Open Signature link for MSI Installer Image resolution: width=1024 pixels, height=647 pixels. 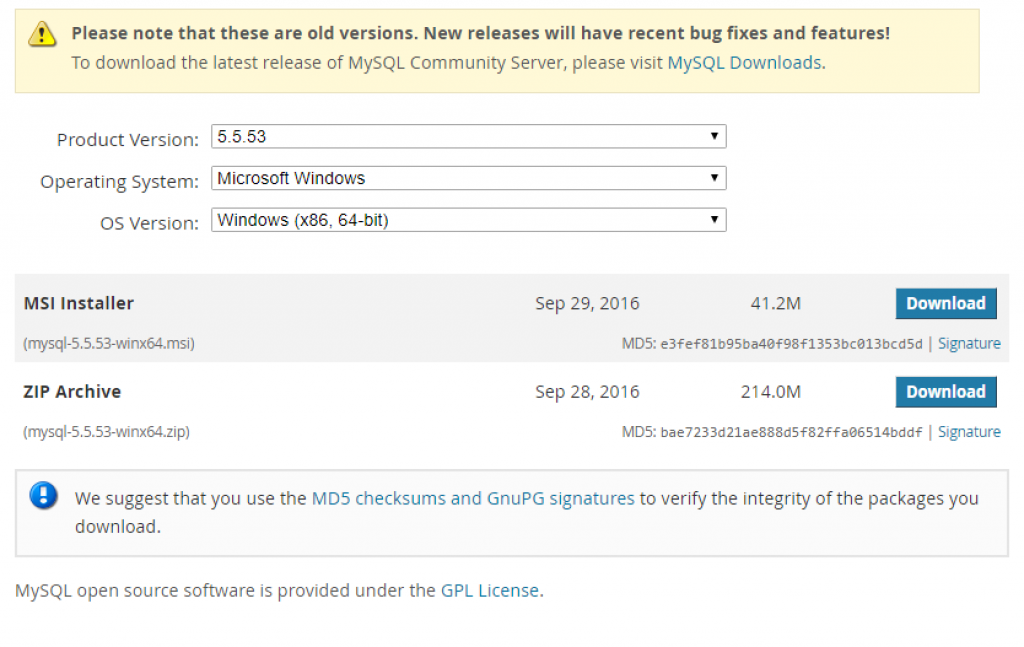pyautogui.click(x=968, y=343)
